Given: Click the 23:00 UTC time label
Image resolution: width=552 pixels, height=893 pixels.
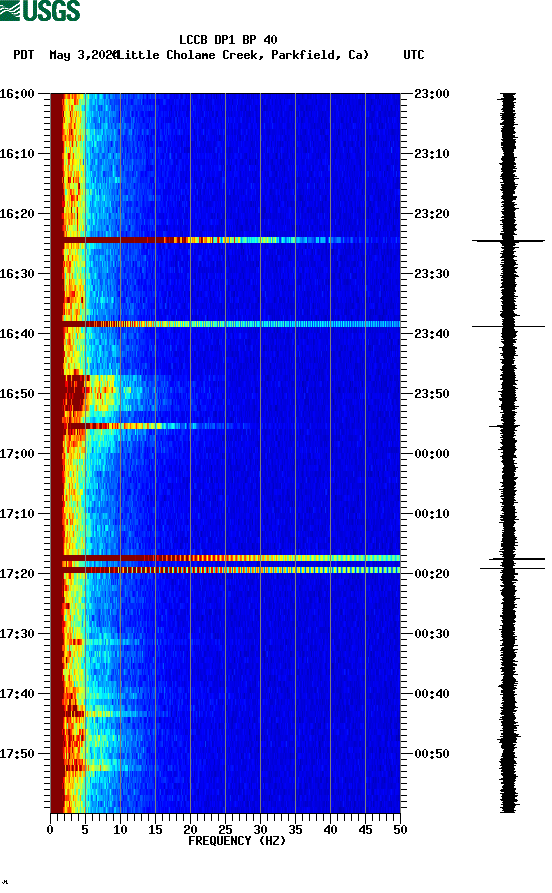Looking at the screenshot, I should (x=432, y=93).
